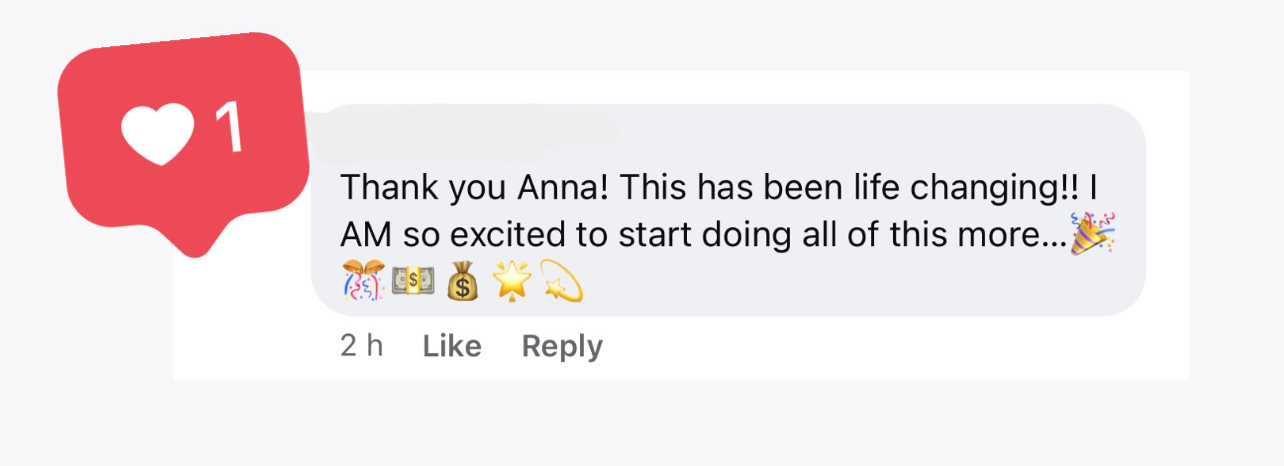Click the party popper emoji
1284x466 pixels.
point(1092,234)
